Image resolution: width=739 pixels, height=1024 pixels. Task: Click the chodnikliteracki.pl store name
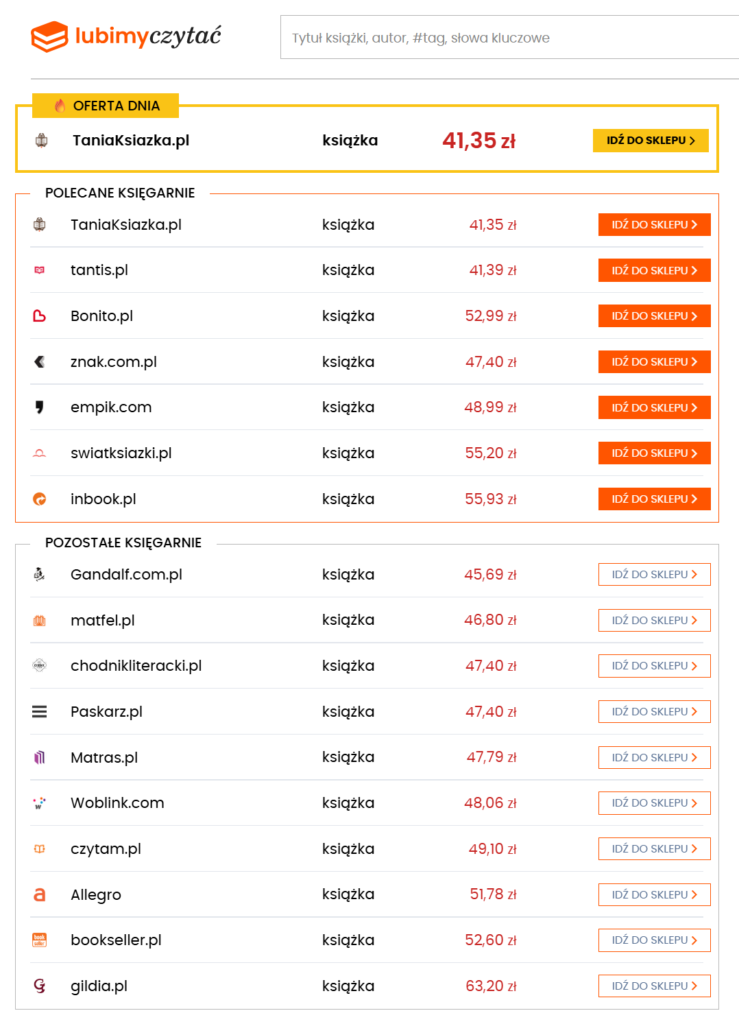(x=136, y=666)
